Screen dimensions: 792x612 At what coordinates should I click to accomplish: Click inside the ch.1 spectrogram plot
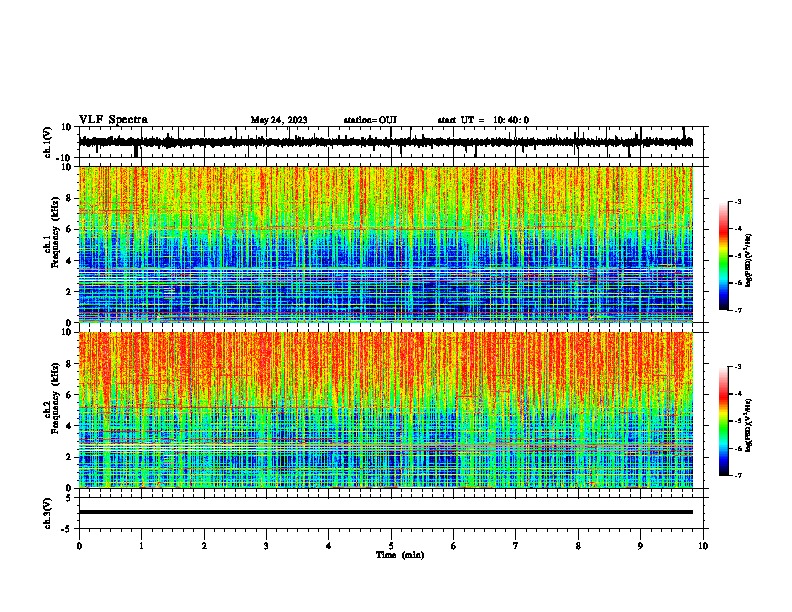(x=386, y=244)
